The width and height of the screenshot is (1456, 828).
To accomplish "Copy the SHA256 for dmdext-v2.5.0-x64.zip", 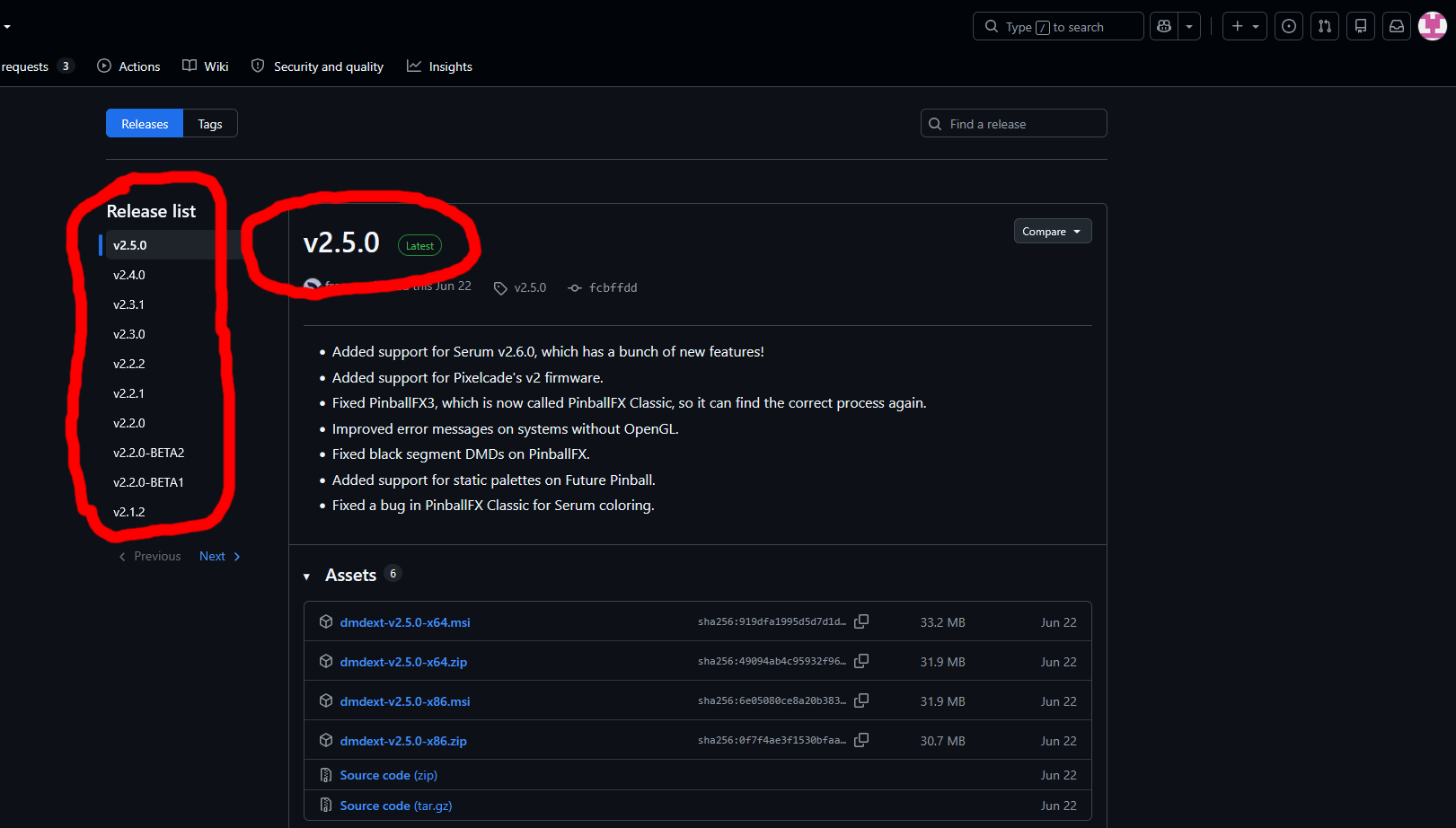I will tap(861, 661).
